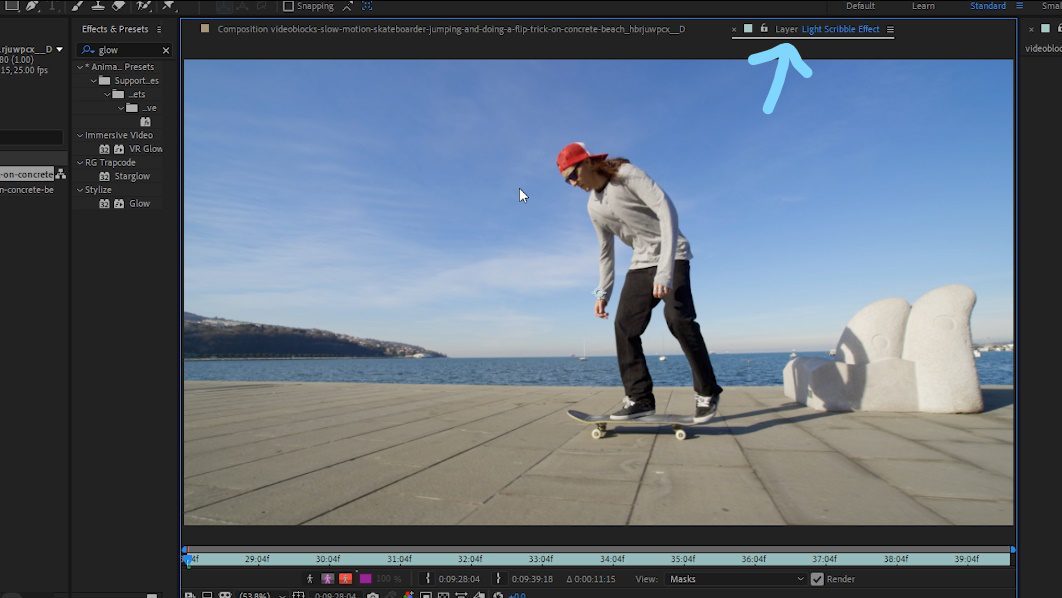Select the Eraser tool
Image resolution: width=1062 pixels, height=598 pixels.
tap(119, 5)
